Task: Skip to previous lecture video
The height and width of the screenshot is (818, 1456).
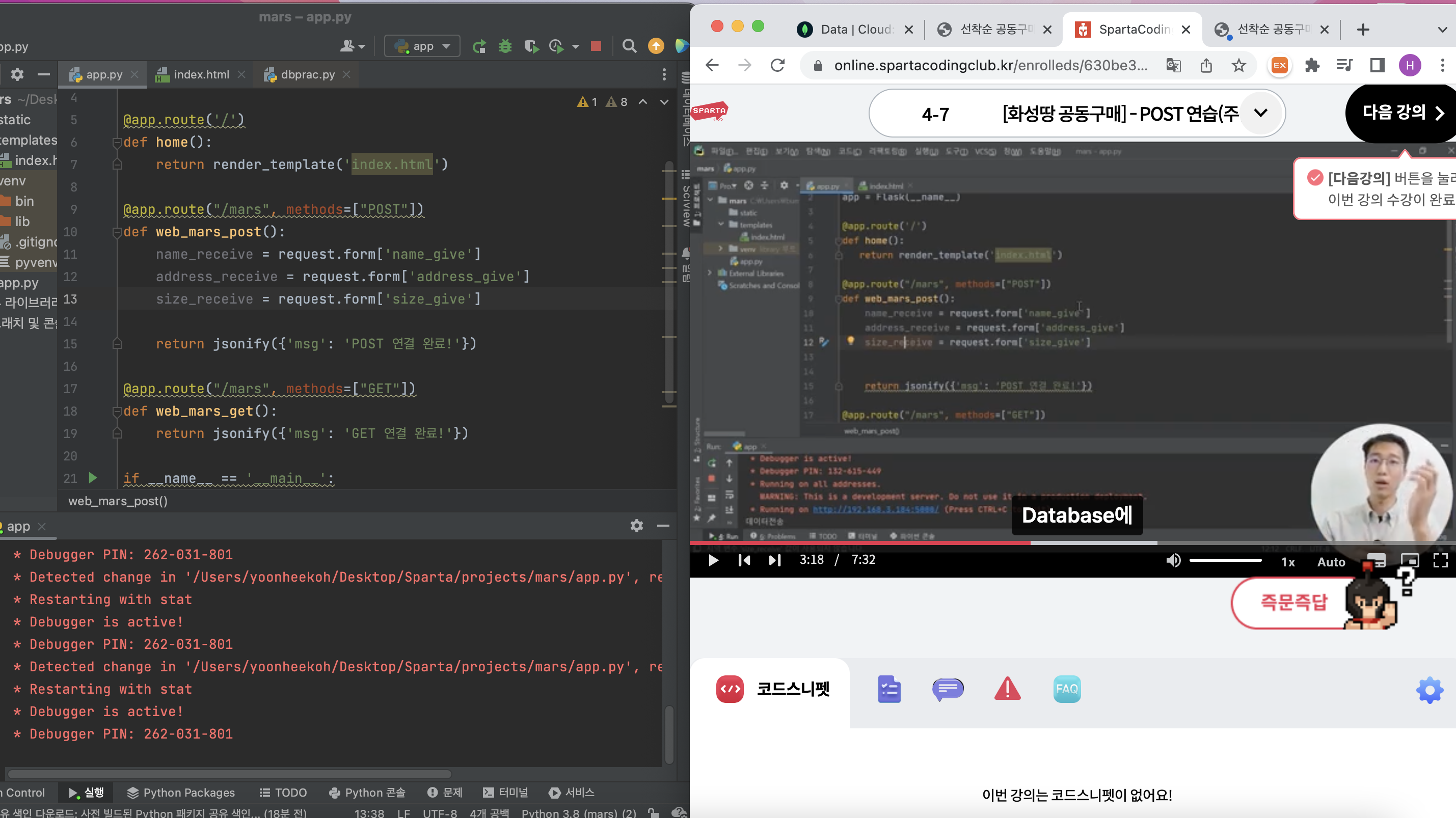Action: click(744, 560)
